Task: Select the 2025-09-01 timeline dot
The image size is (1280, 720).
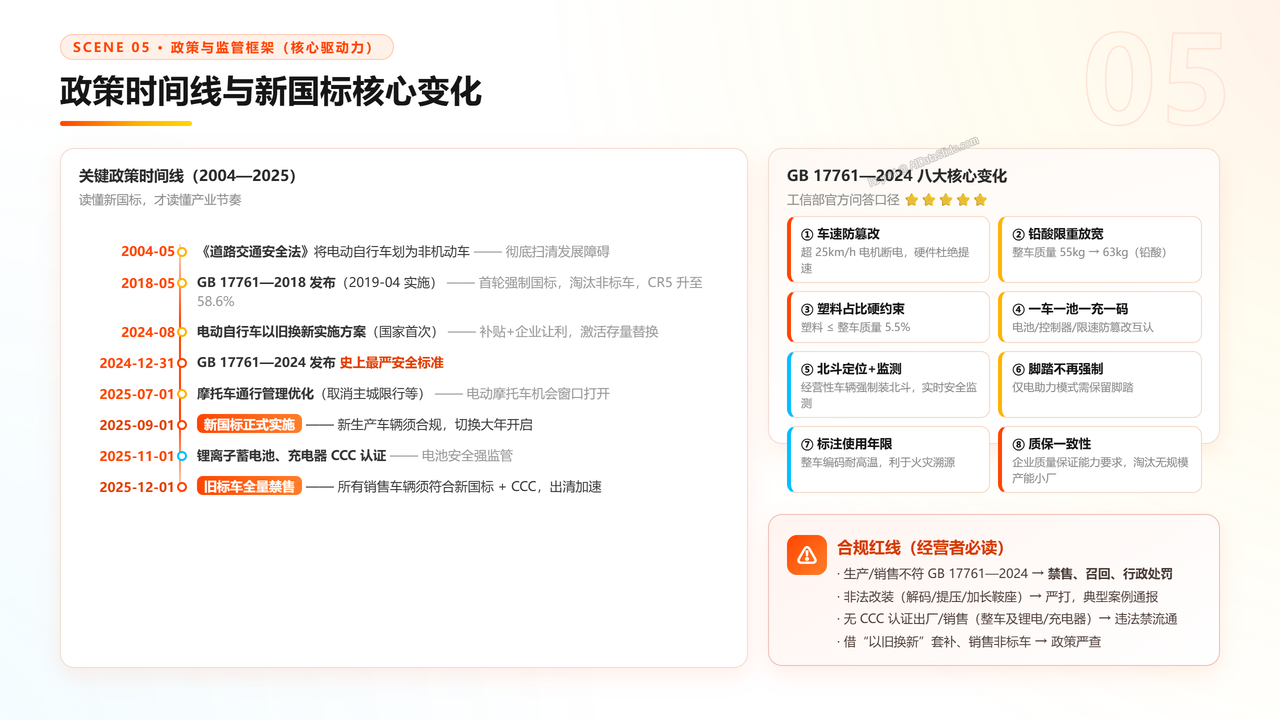Action: pyautogui.click(x=182, y=425)
